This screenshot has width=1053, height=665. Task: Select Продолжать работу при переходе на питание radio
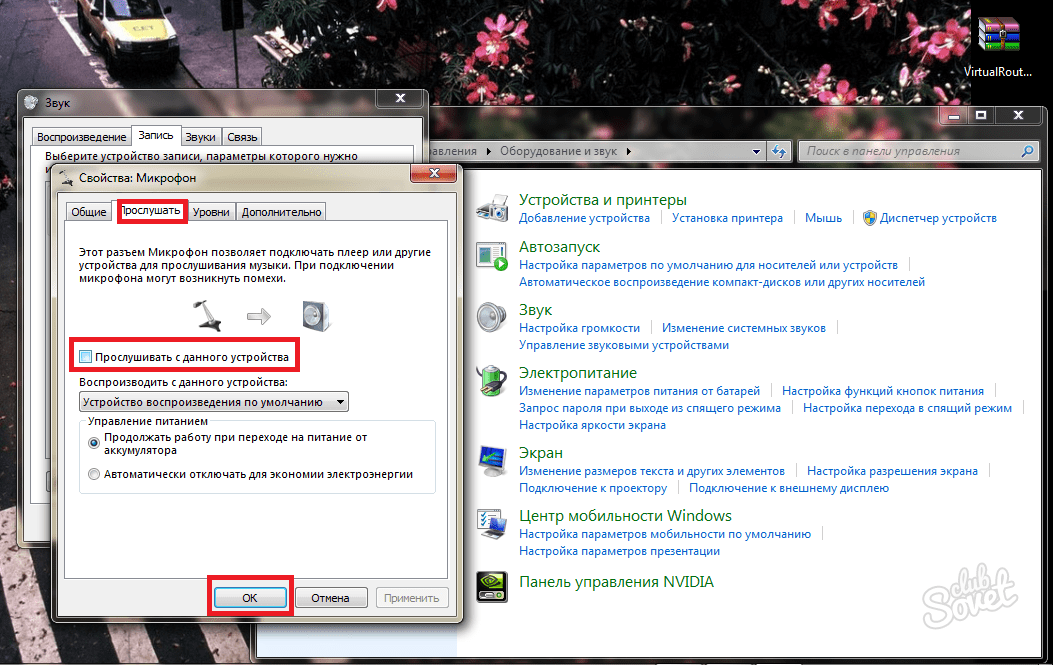[x=94, y=442]
